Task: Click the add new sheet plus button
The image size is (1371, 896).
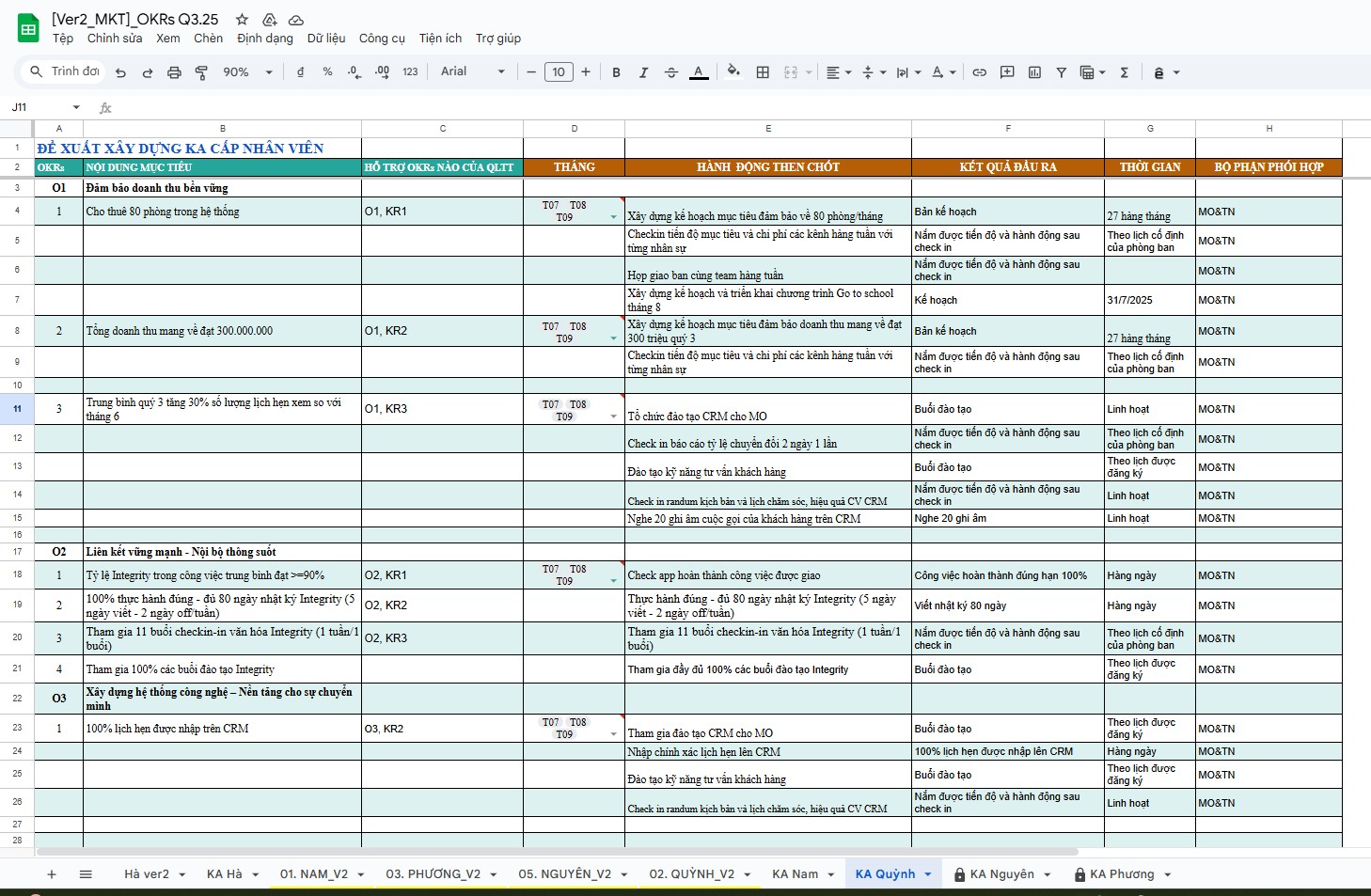Action: [x=52, y=874]
